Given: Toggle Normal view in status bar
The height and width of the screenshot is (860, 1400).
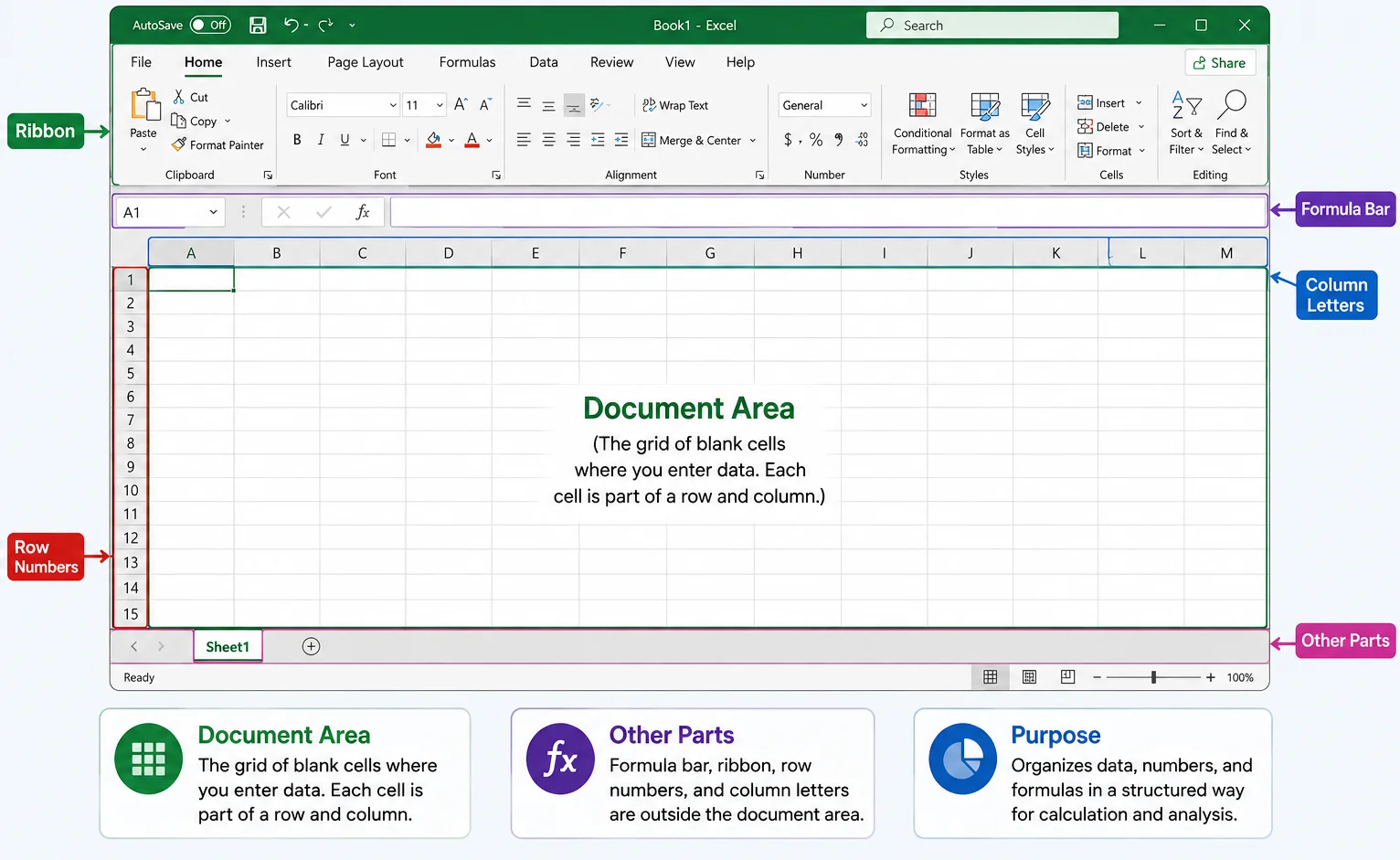Looking at the screenshot, I should click(991, 677).
